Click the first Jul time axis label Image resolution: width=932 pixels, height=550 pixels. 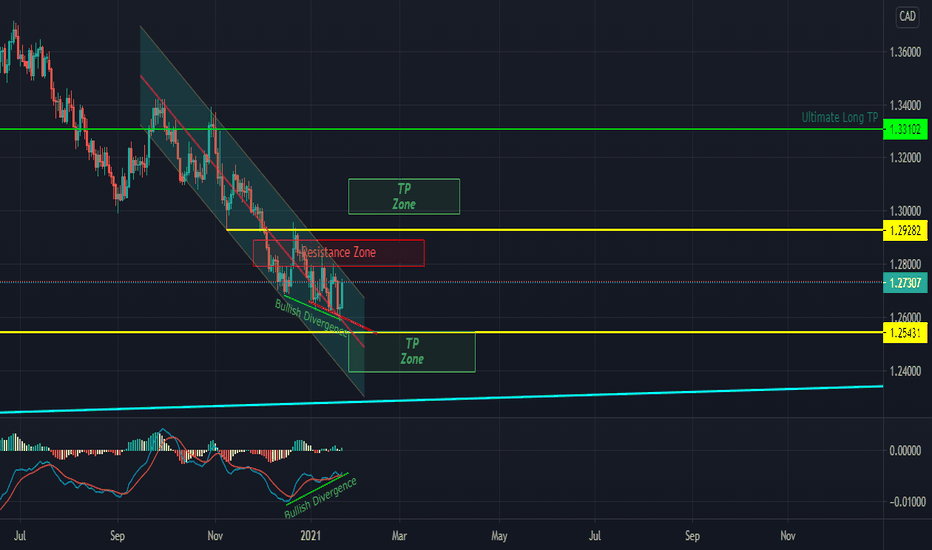tap(20, 536)
